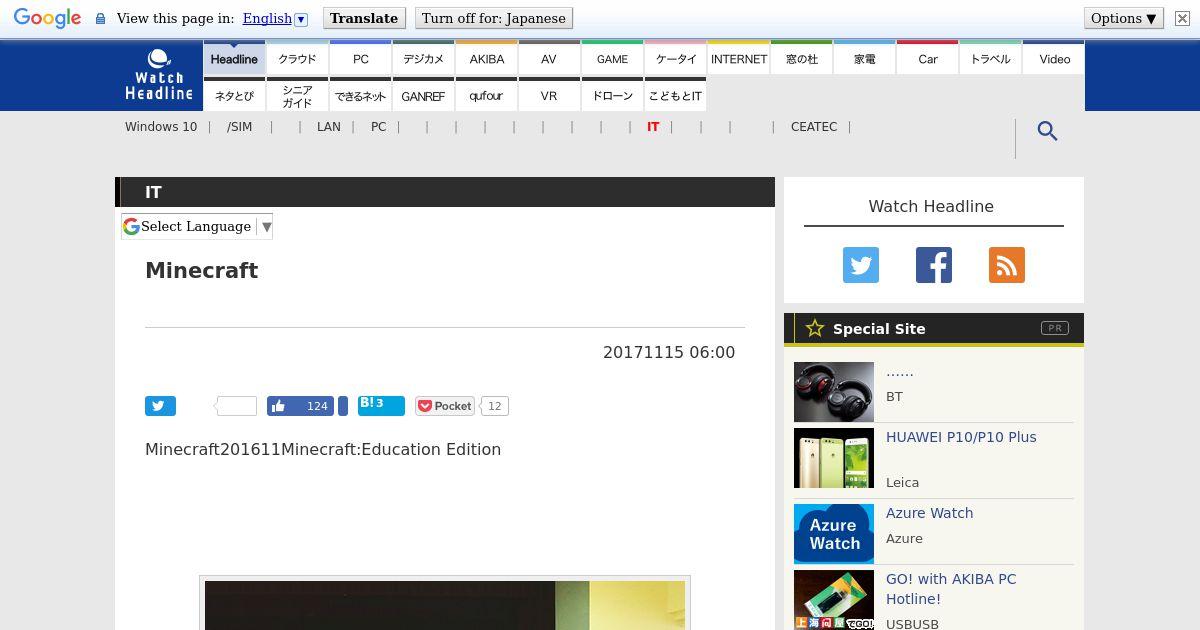The width and height of the screenshot is (1200, 630).
Task: Click the Translate button
Action: [364, 18]
